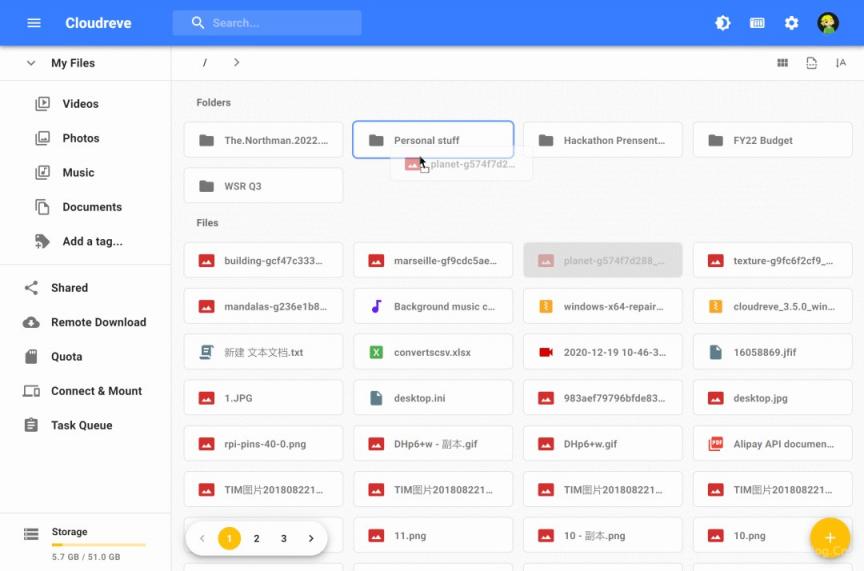Select the 10.png file
The height and width of the screenshot is (571, 864).
[x=773, y=535]
